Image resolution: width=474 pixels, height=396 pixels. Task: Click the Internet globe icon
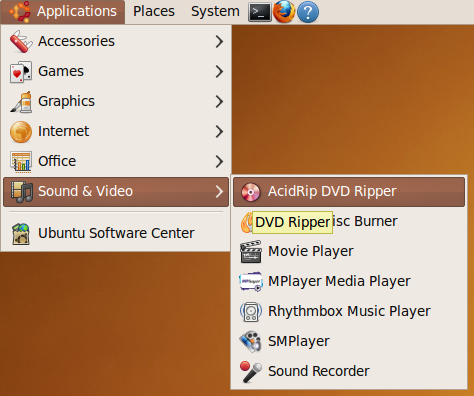click(21, 132)
